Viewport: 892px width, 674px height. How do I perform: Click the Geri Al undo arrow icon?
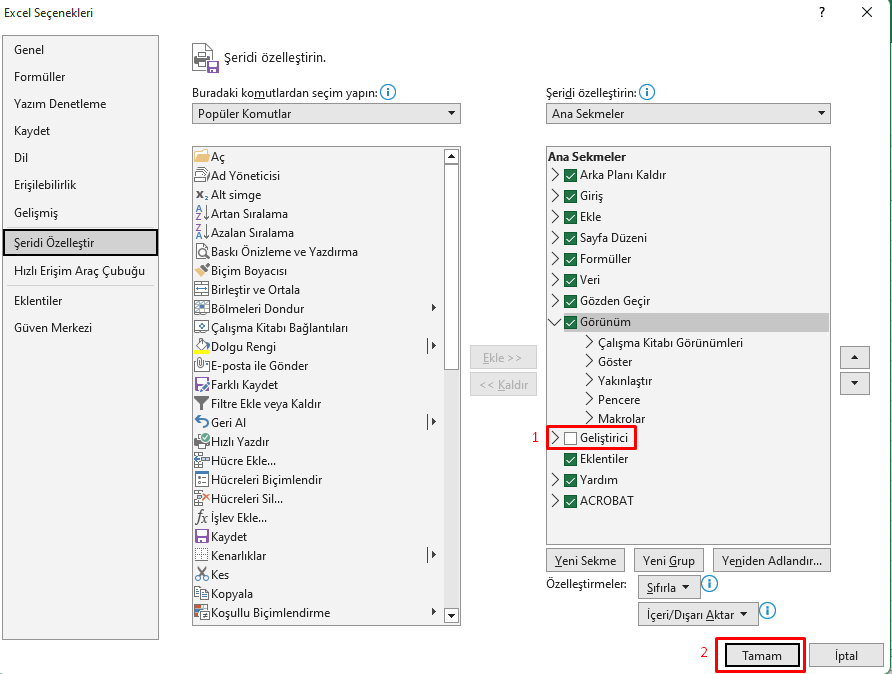click(201, 422)
